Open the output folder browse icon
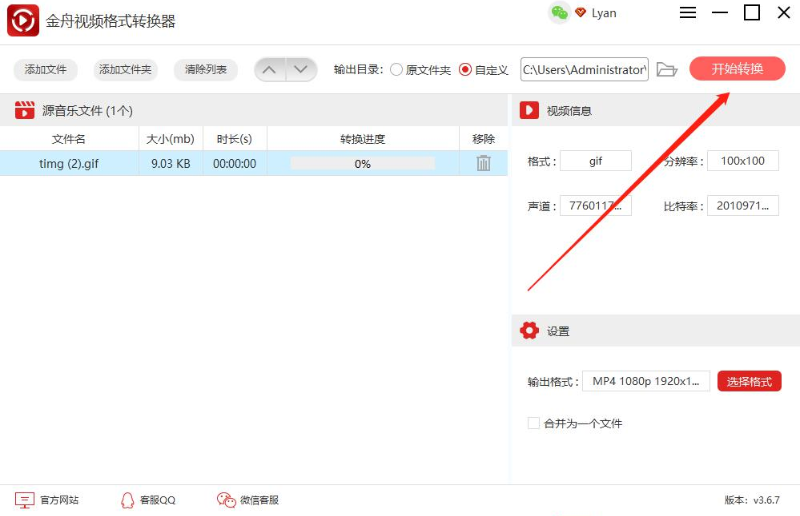 [668, 69]
